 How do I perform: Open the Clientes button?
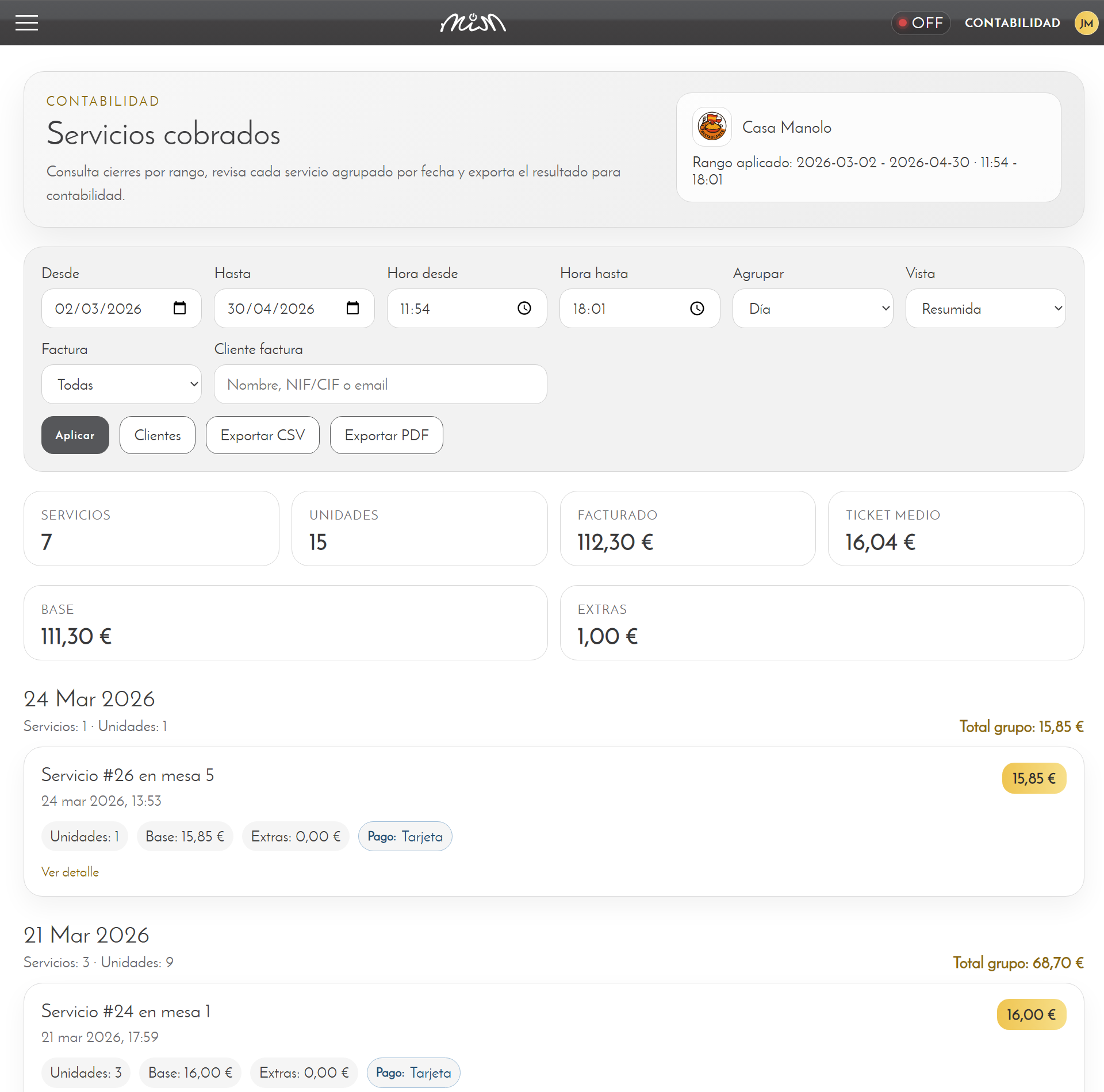point(158,435)
